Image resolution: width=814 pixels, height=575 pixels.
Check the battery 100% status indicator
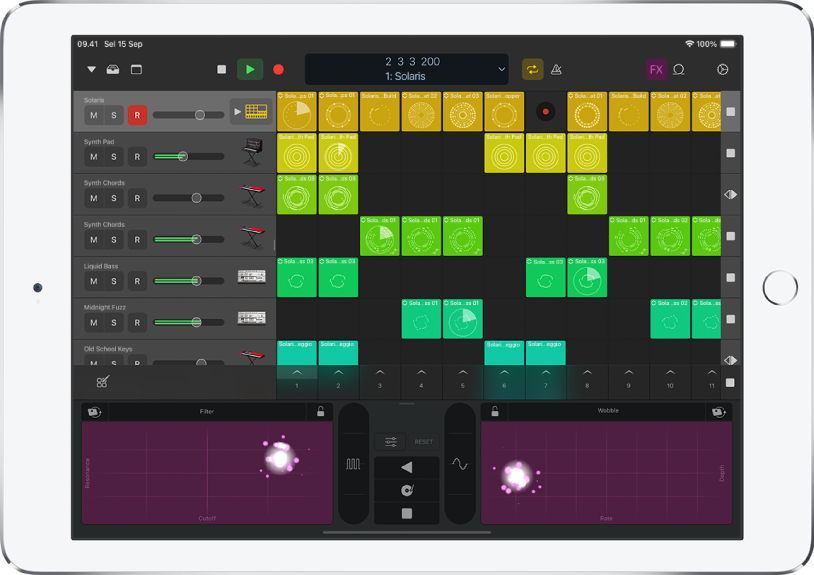click(x=716, y=44)
